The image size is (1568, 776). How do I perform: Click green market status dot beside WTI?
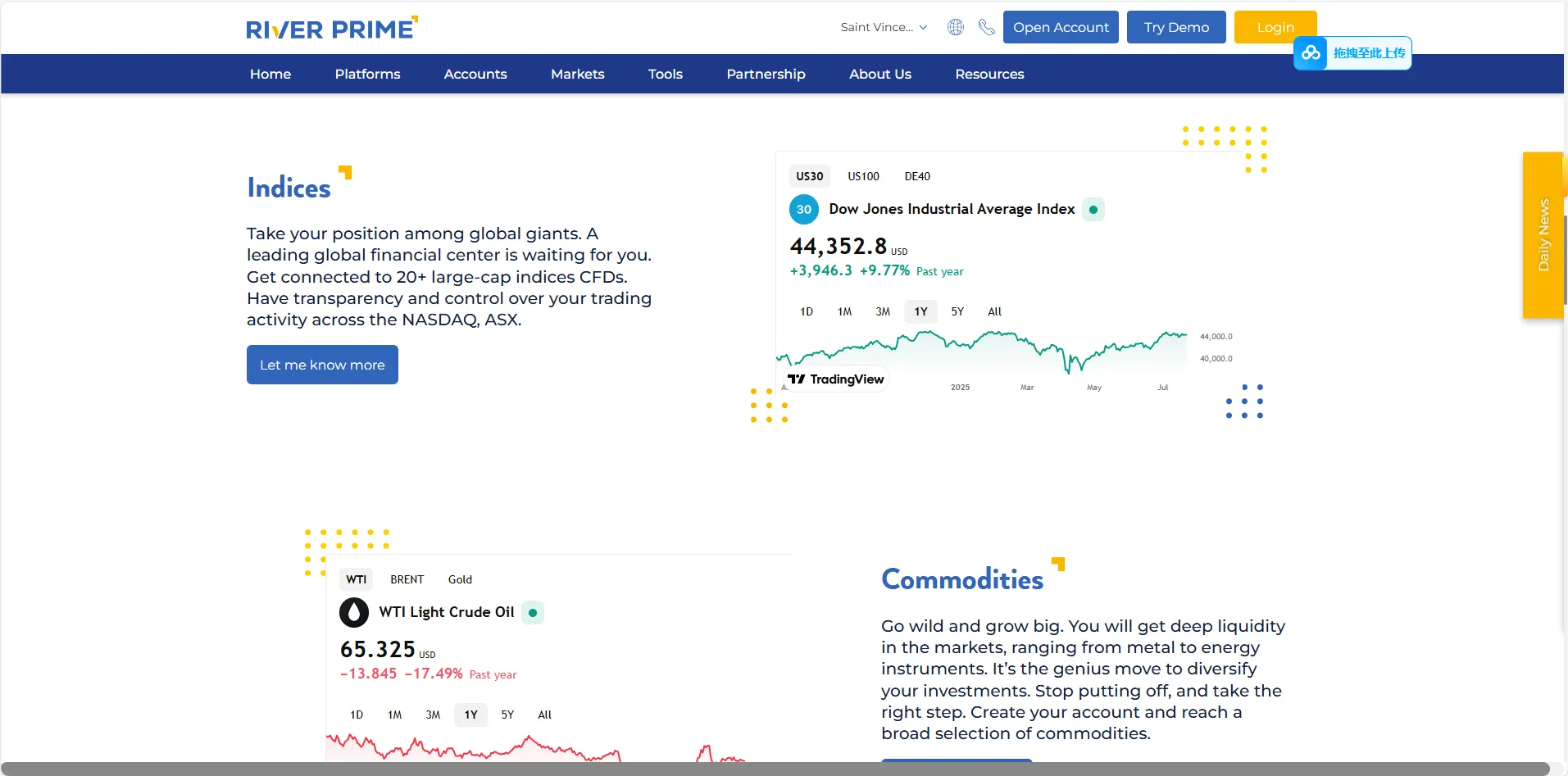tap(533, 612)
